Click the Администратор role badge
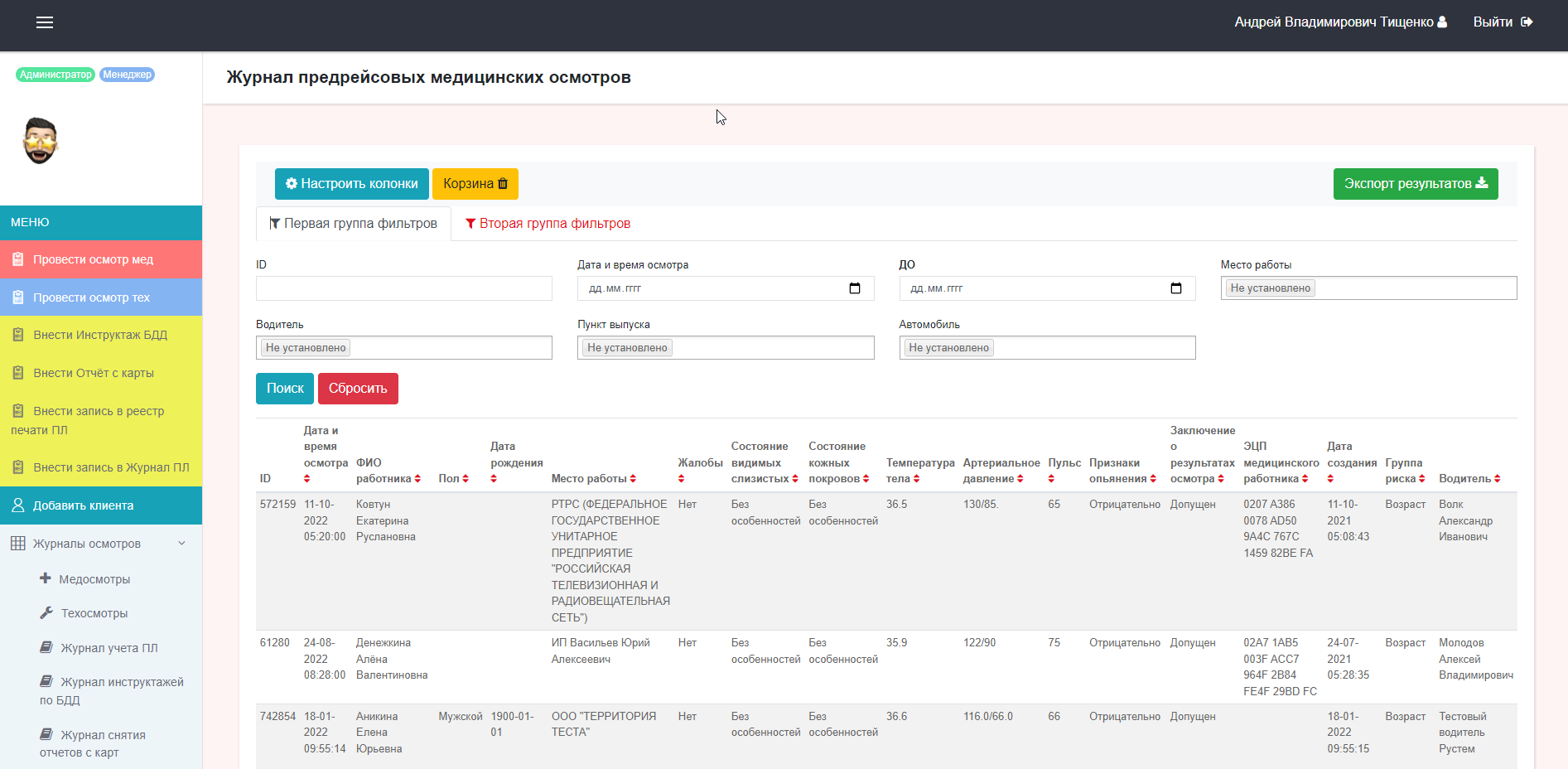1568x769 pixels. (55, 75)
